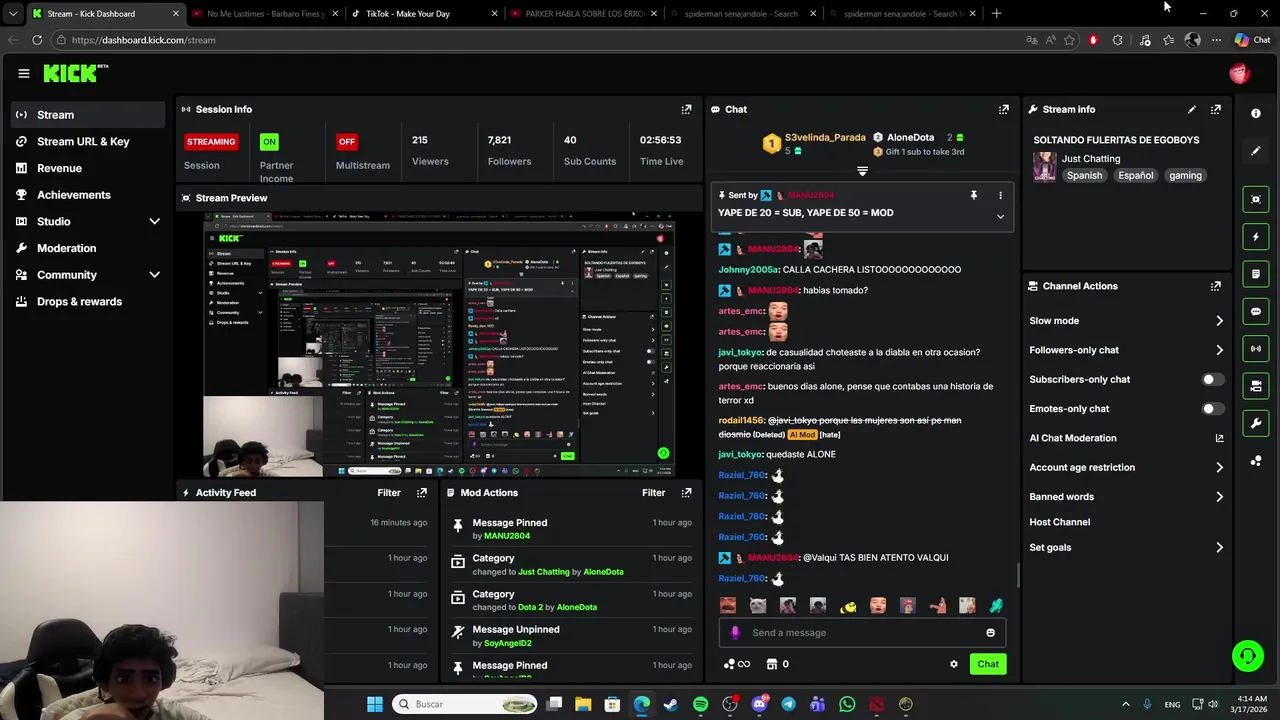
Task: Open the Mod Actions Filter
Action: point(653,492)
